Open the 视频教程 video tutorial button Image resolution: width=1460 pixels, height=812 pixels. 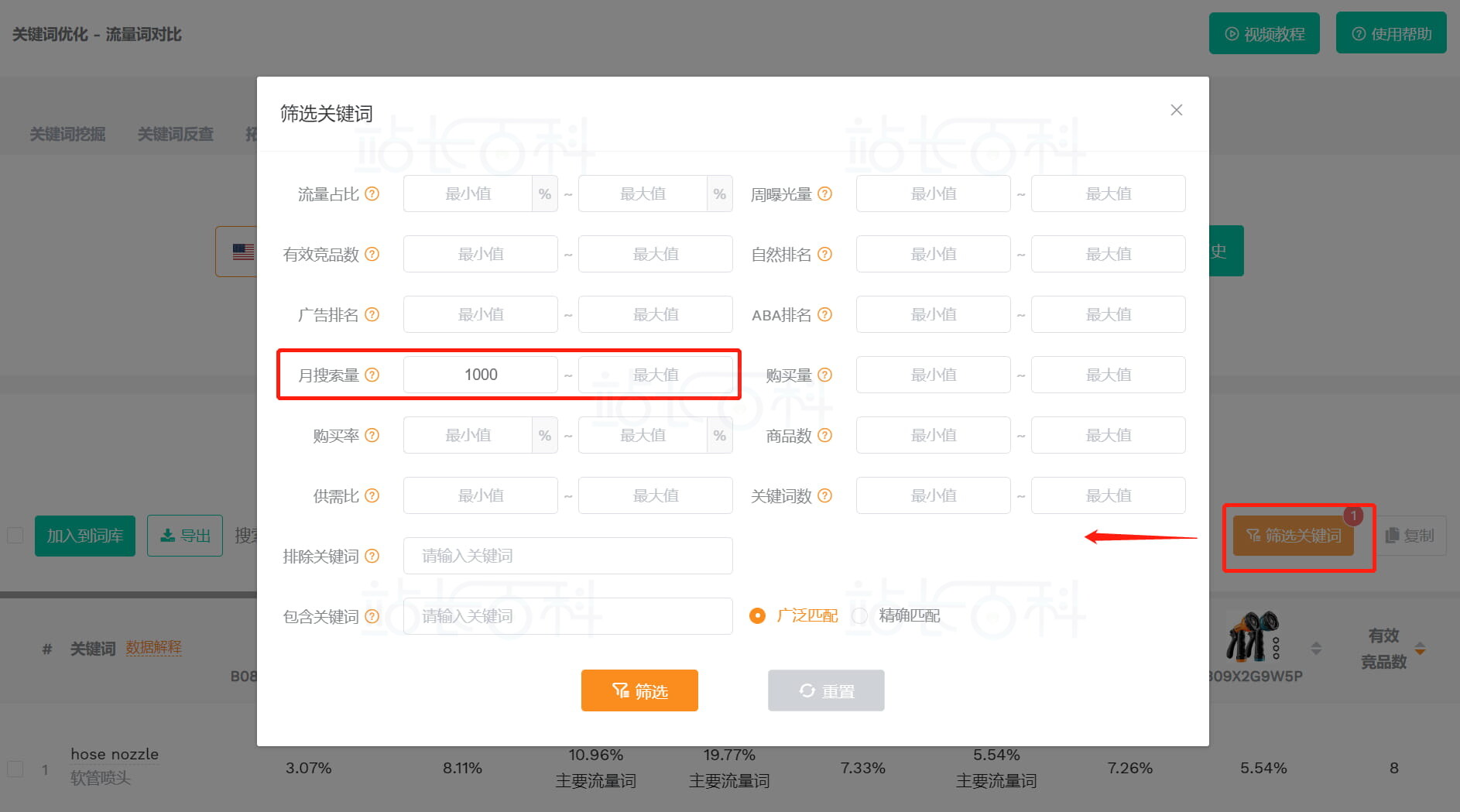click(x=1264, y=33)
